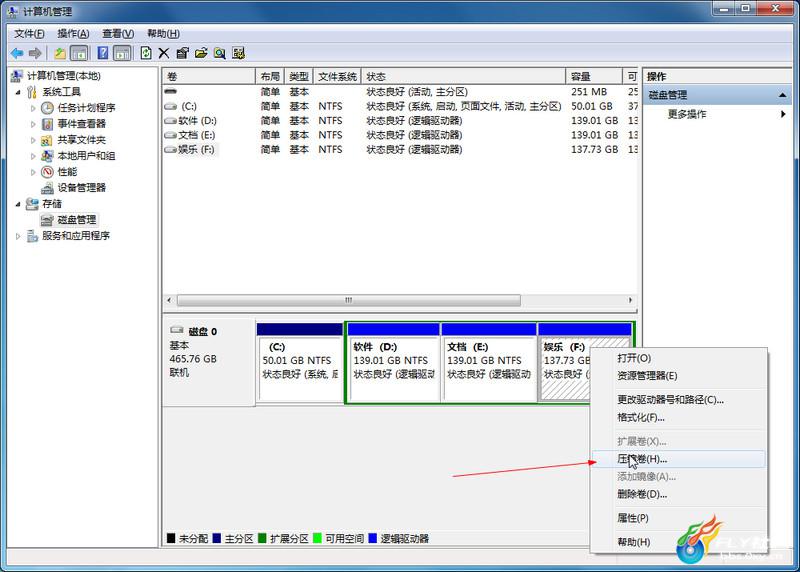800x572 pixels.
Task: Sort by the 状态 column header
Action: click(x=463, y=77)
